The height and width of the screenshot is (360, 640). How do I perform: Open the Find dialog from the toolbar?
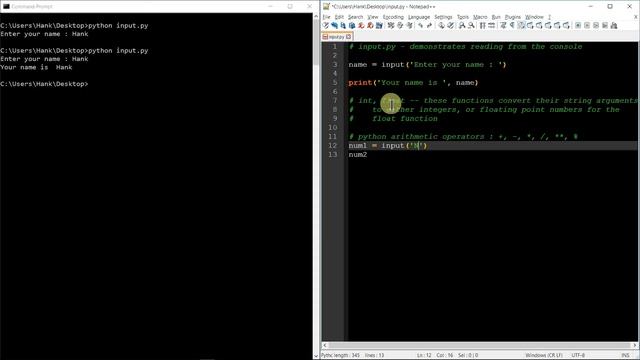(441, 25)
